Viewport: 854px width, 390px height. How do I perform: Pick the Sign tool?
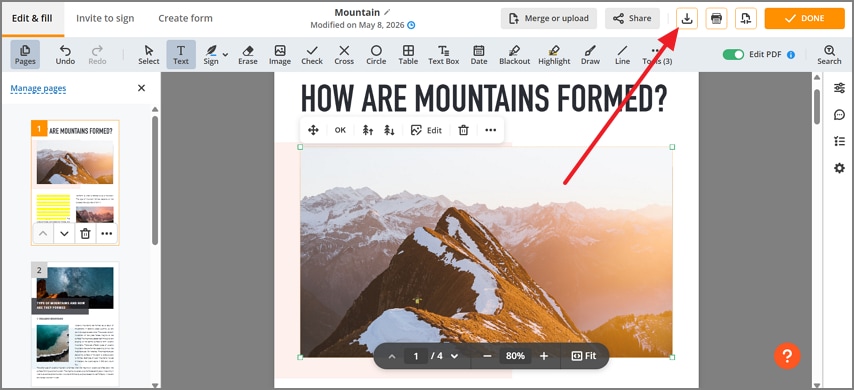[x=211, y=54]
